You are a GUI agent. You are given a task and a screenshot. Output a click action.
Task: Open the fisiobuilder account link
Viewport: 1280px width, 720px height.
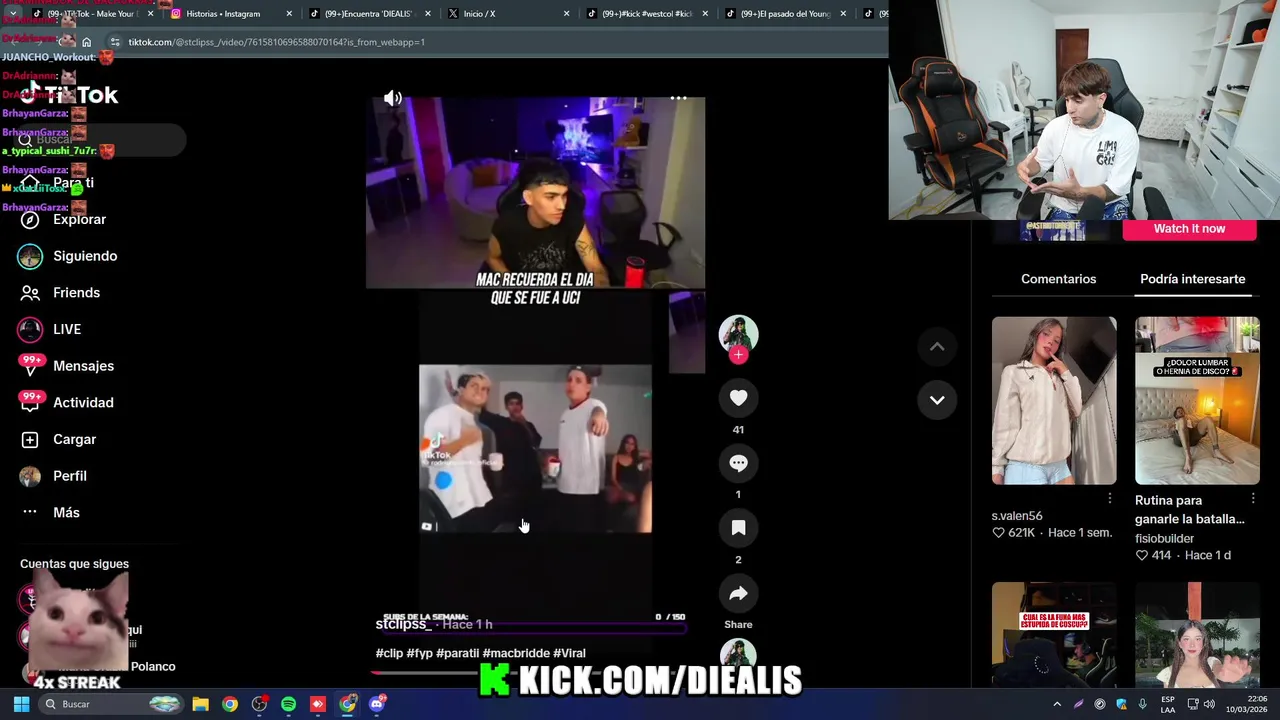(x=1164, y=538)
